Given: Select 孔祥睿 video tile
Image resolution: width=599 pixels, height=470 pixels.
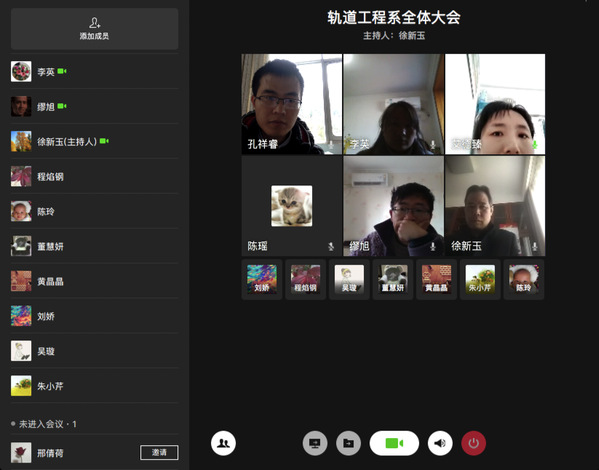Looking at the screenshot, I should tap(291, 104).
